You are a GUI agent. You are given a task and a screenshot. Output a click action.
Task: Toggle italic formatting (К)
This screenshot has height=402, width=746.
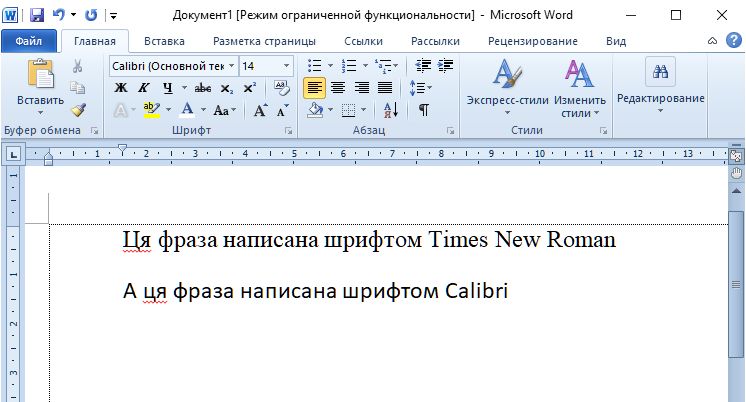143,88
